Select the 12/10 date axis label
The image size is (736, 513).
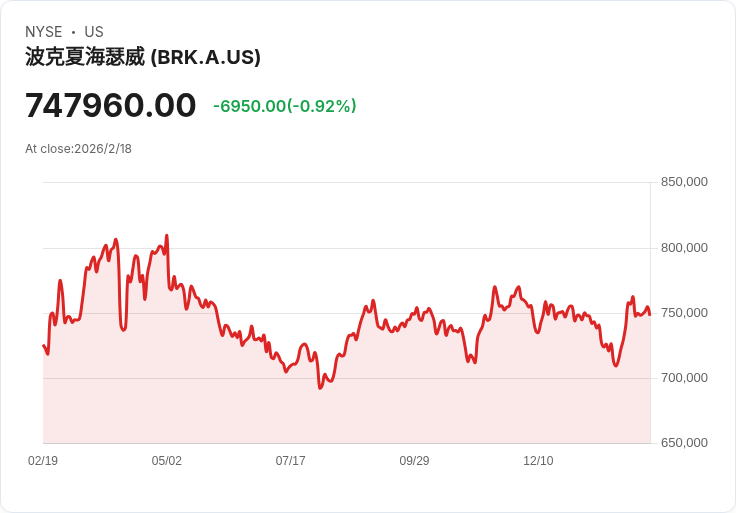(x=538, y=461)
